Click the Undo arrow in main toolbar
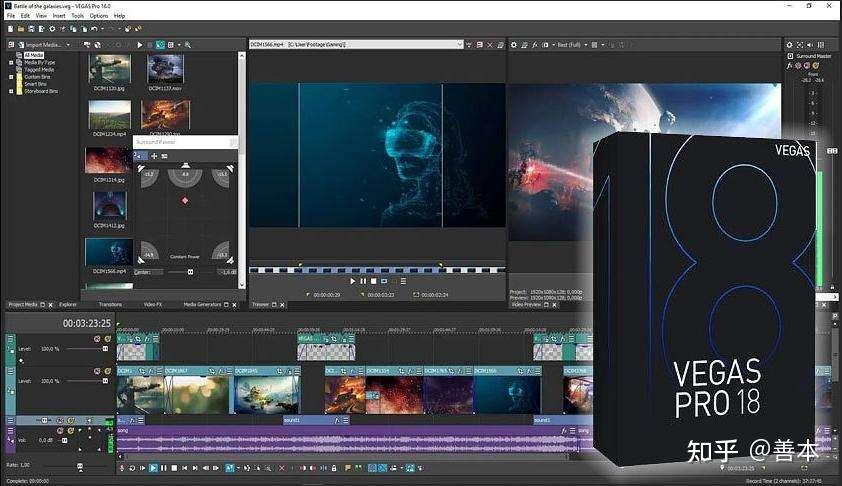Viewport: 842px width, 486px height. [95, 28]
